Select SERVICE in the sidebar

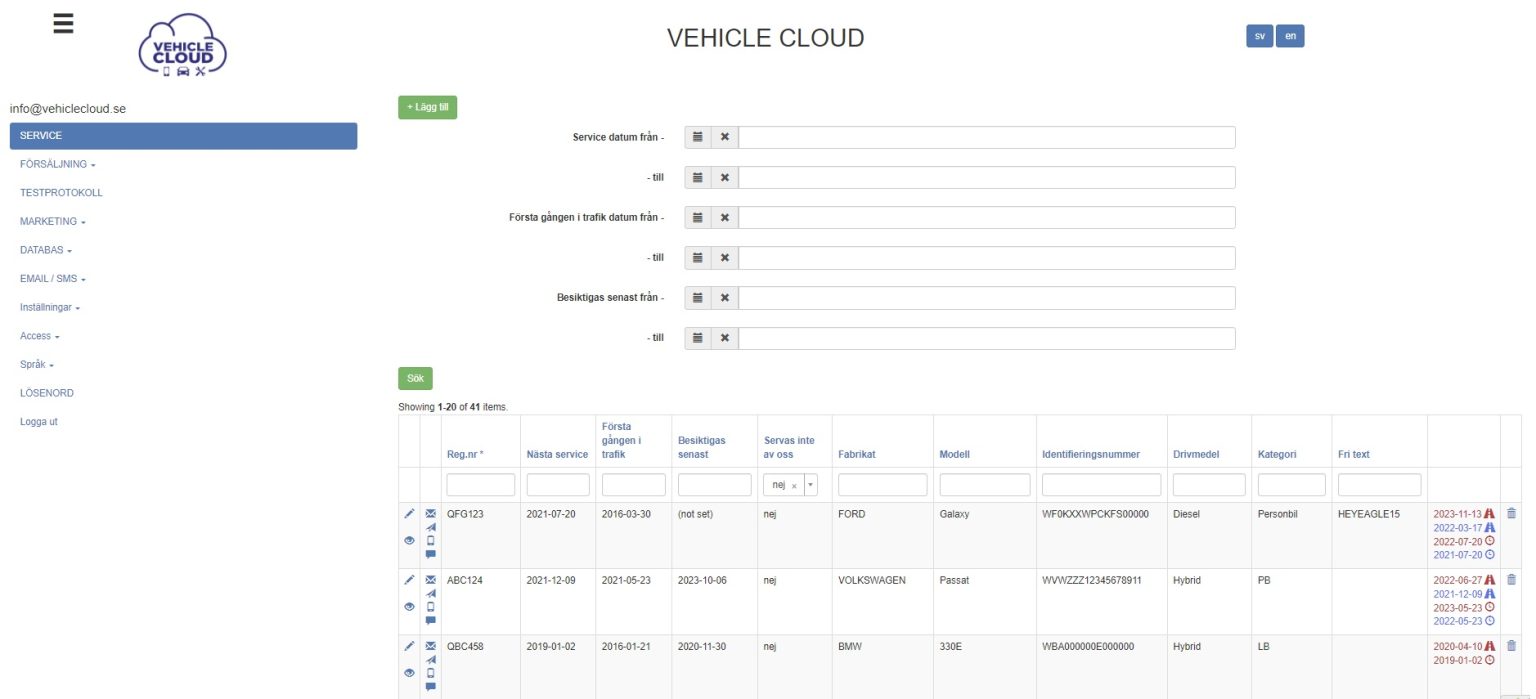[x=183, y=136]
